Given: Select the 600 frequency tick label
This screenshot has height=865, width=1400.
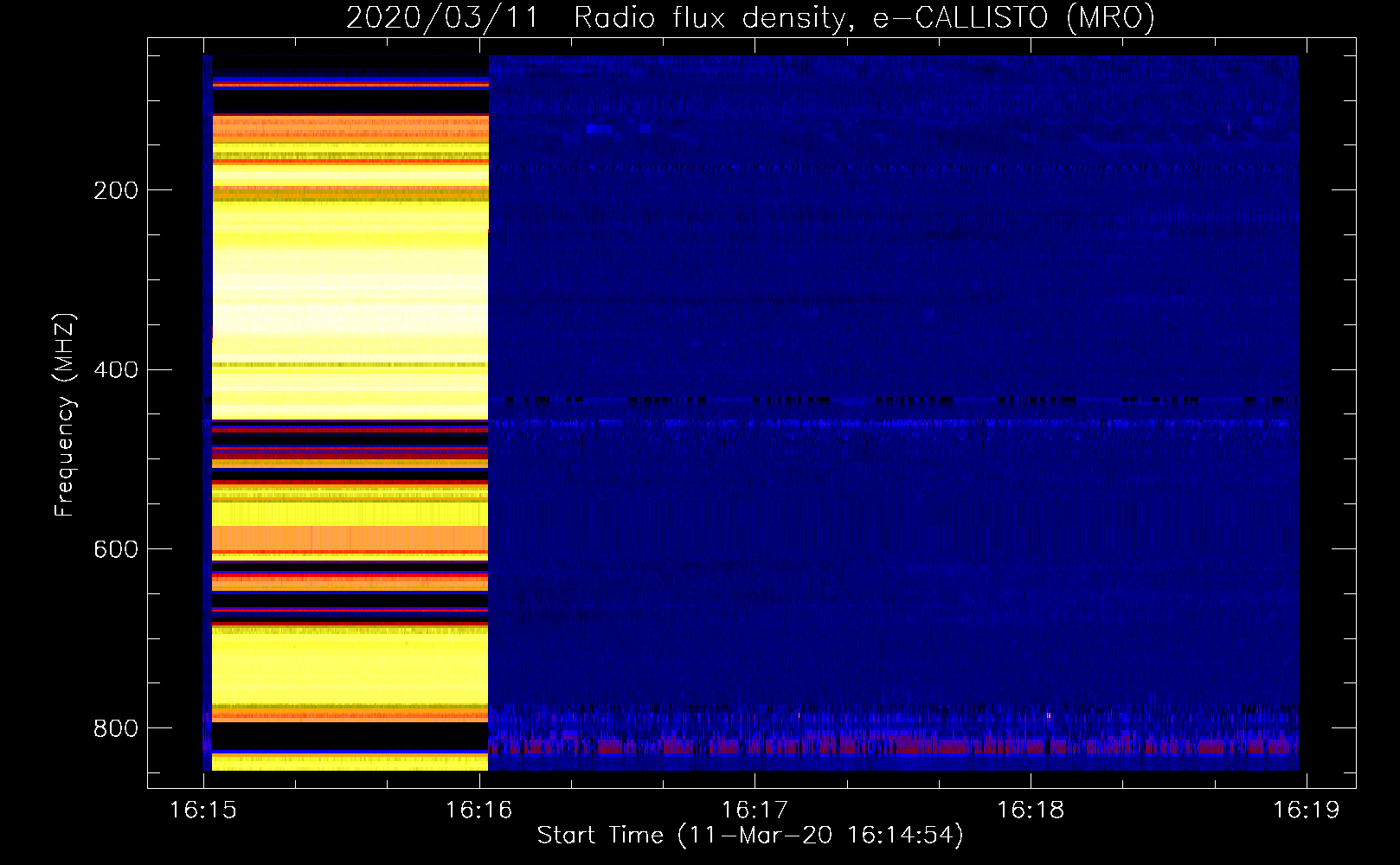Looking at the screenshot, I should [x=116, y=550].
